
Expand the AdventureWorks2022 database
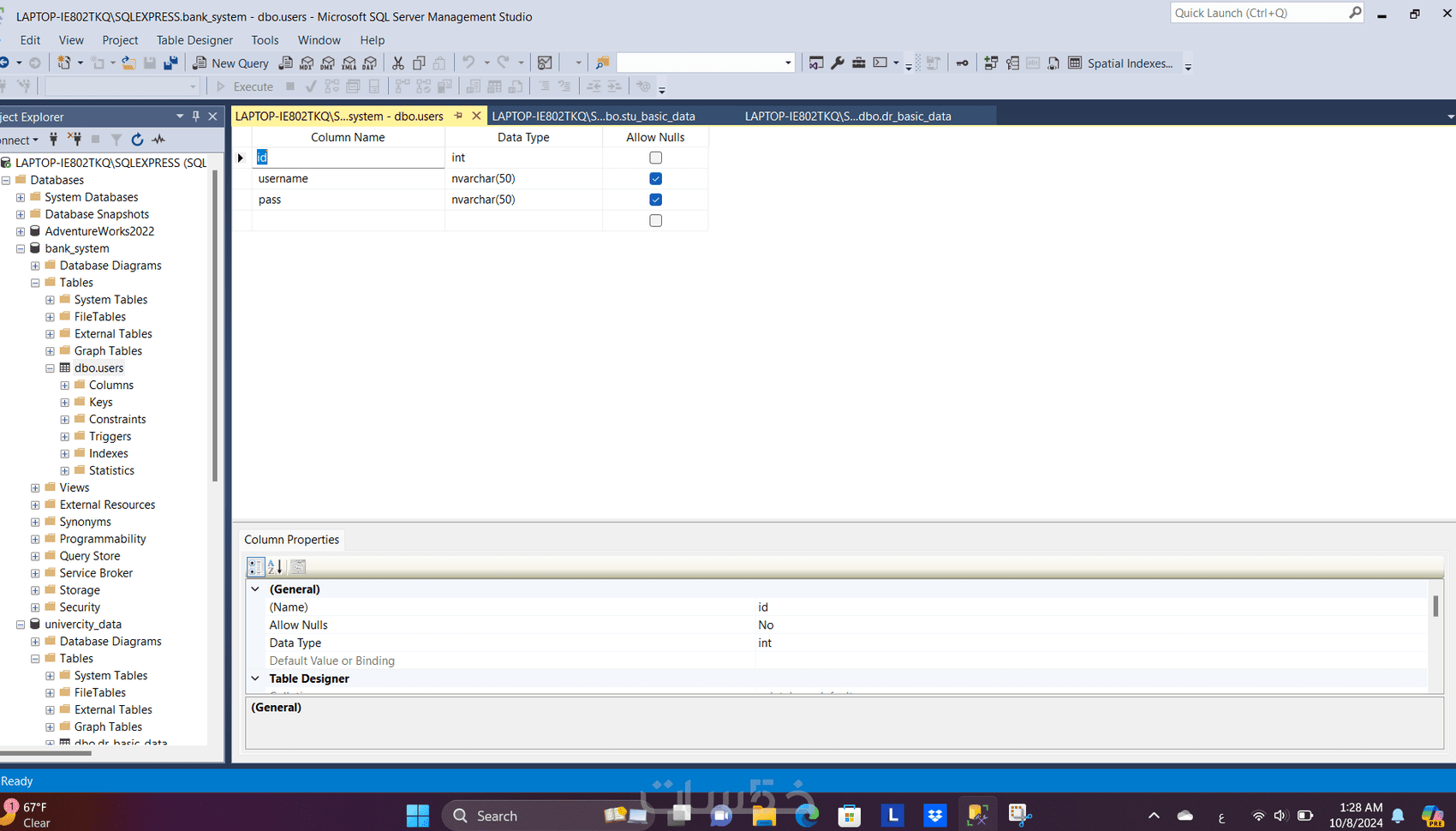point(21,231)
